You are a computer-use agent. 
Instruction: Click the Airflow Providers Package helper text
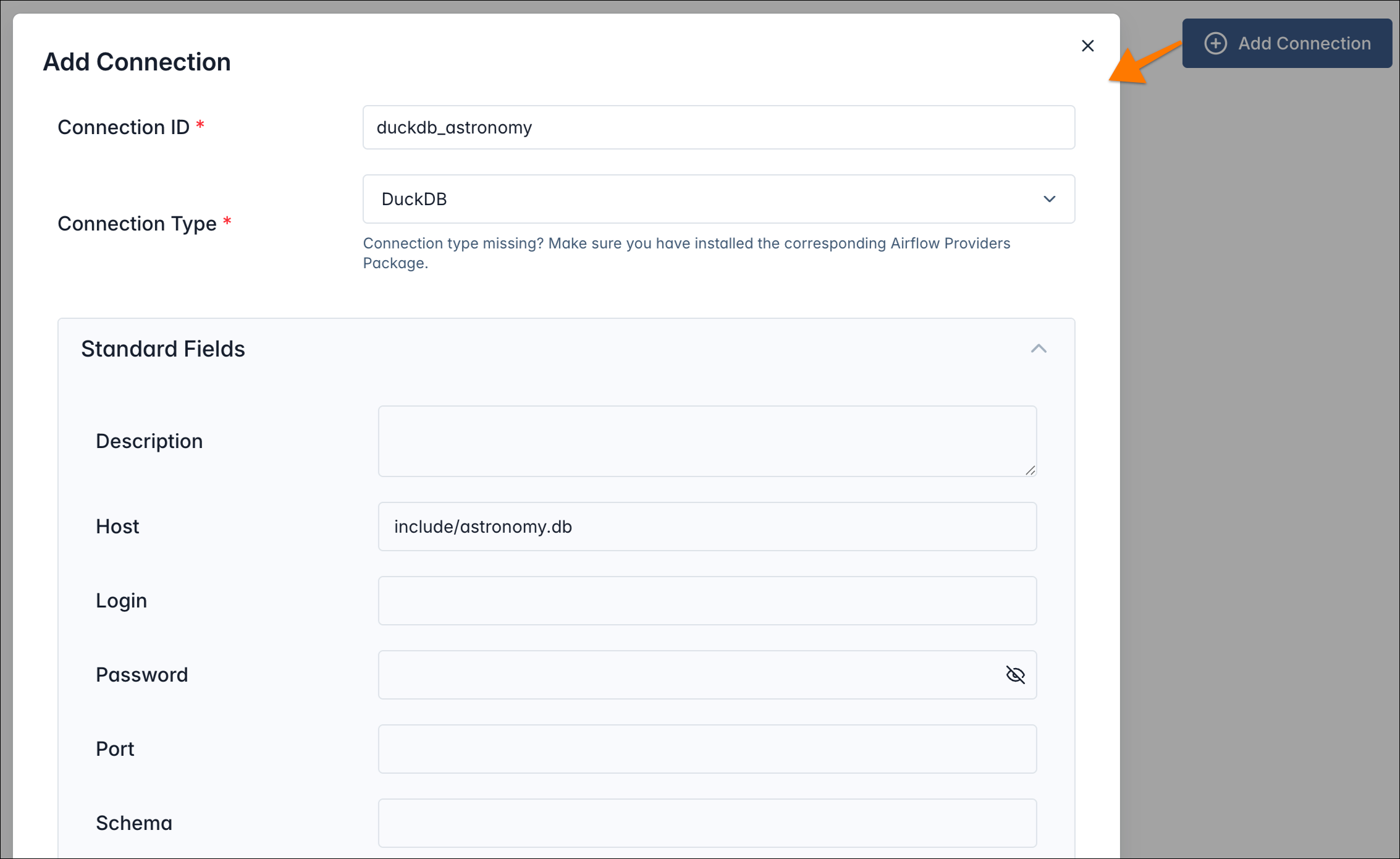coord(686,253)
